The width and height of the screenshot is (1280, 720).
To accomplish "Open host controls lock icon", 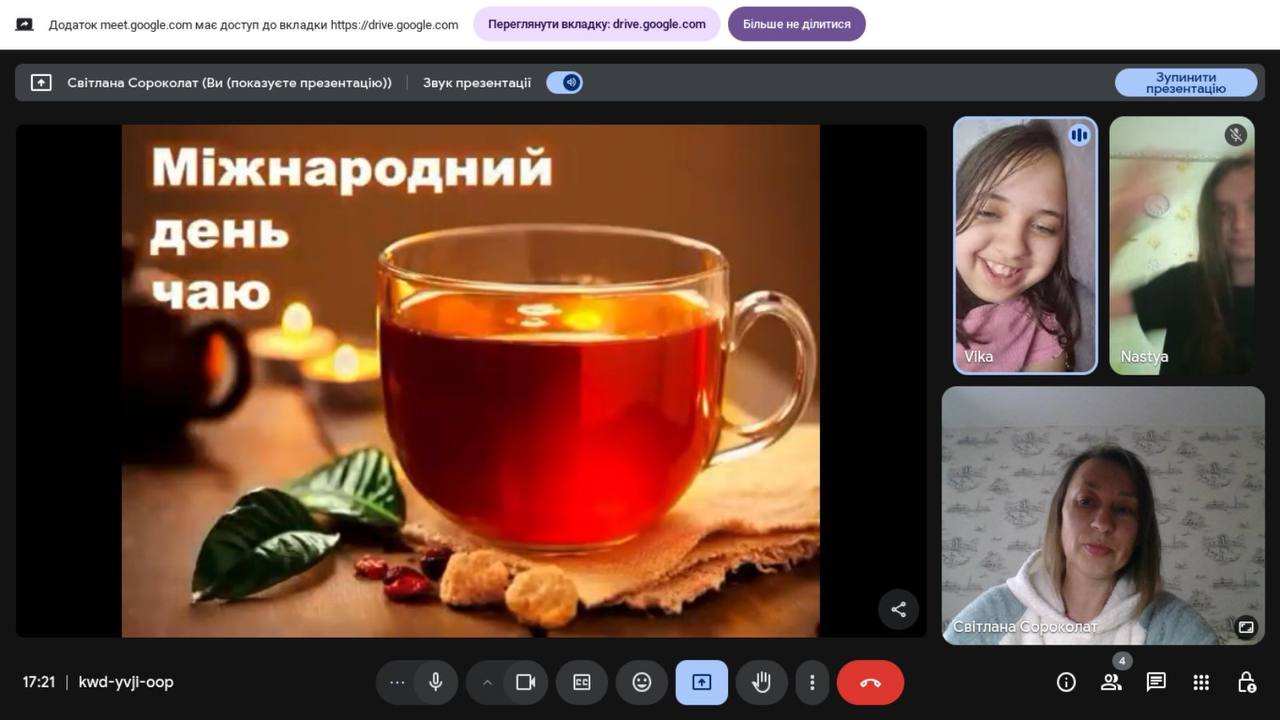I will [x=1246, y=682].
